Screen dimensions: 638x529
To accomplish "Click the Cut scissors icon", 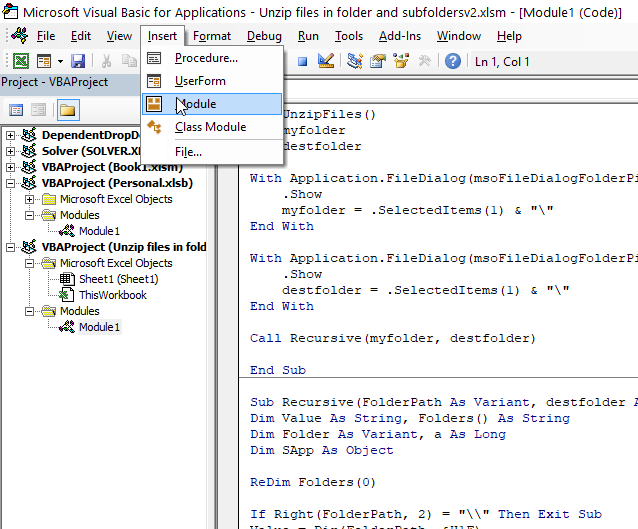I will [x=107, y=61].
